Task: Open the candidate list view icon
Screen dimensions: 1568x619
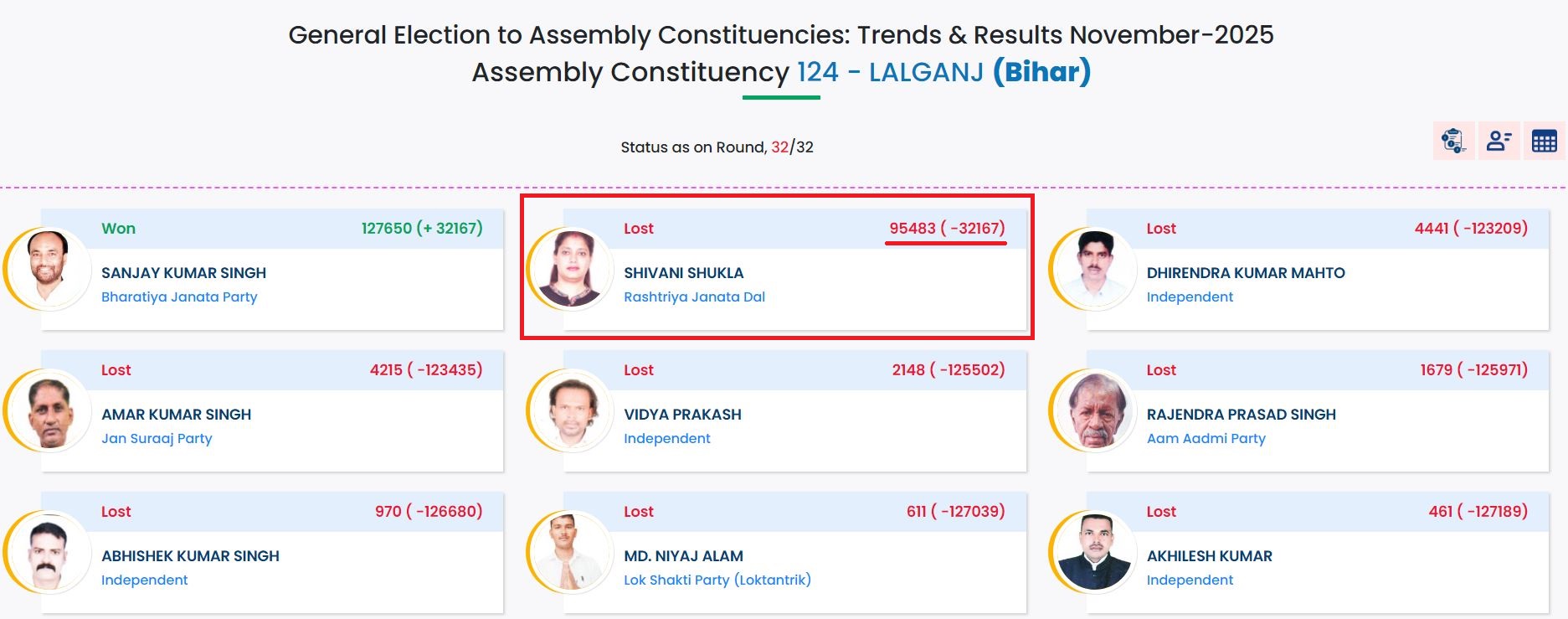Action: (1499, 141)
